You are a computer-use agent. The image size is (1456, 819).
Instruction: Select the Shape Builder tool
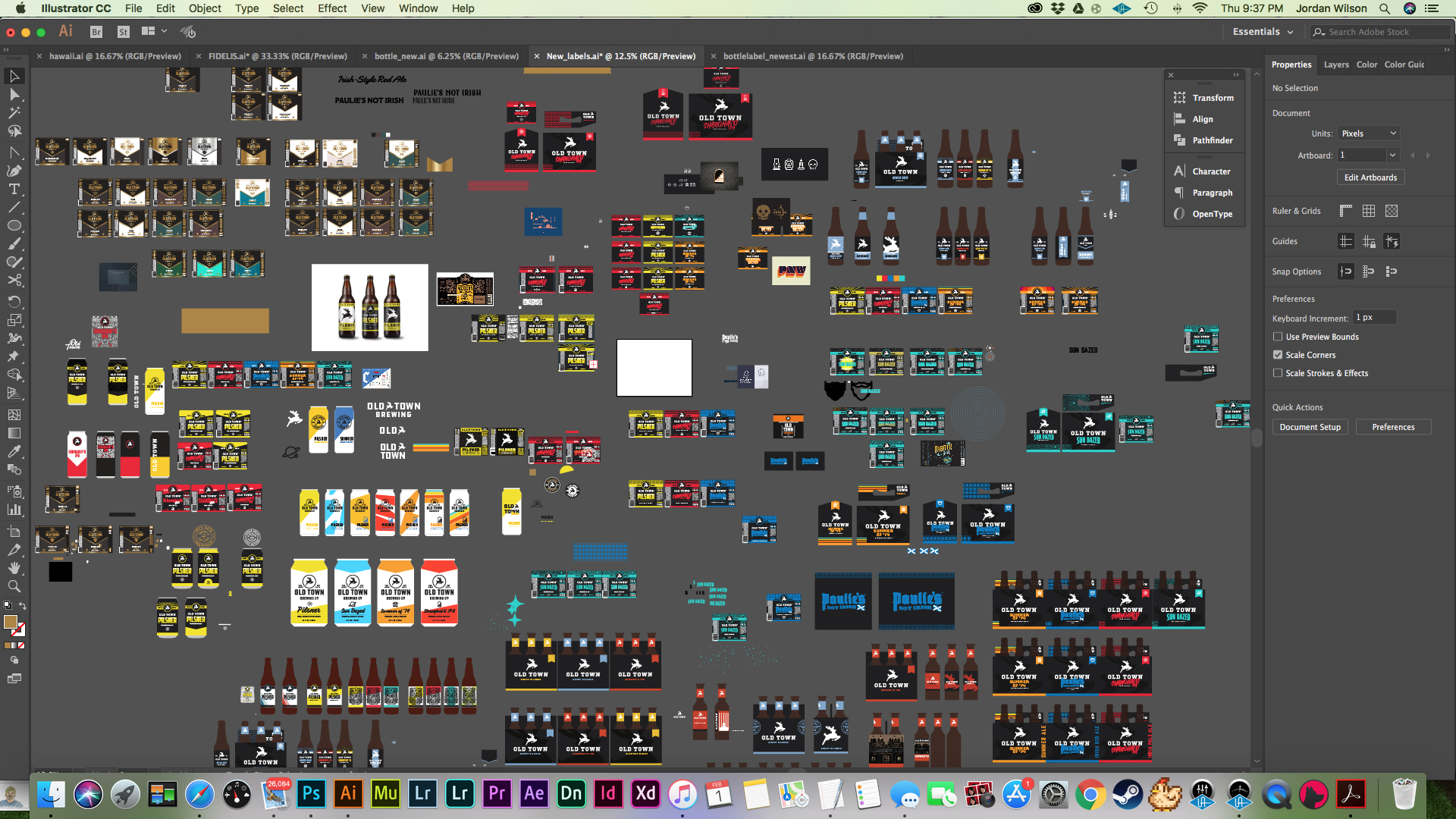[x=14, y=374]
